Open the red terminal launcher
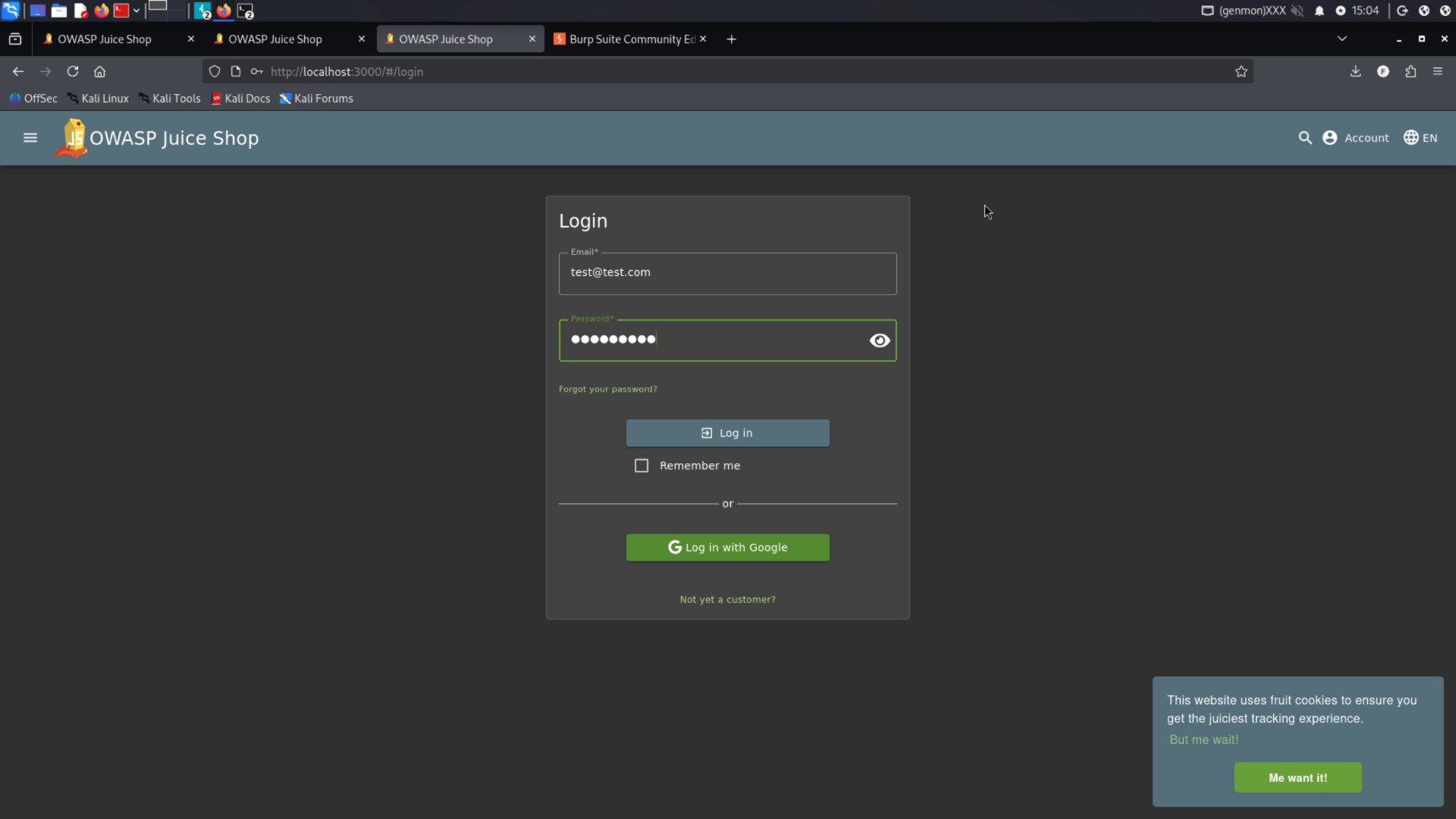1456x819 pixels. (121, 10)
